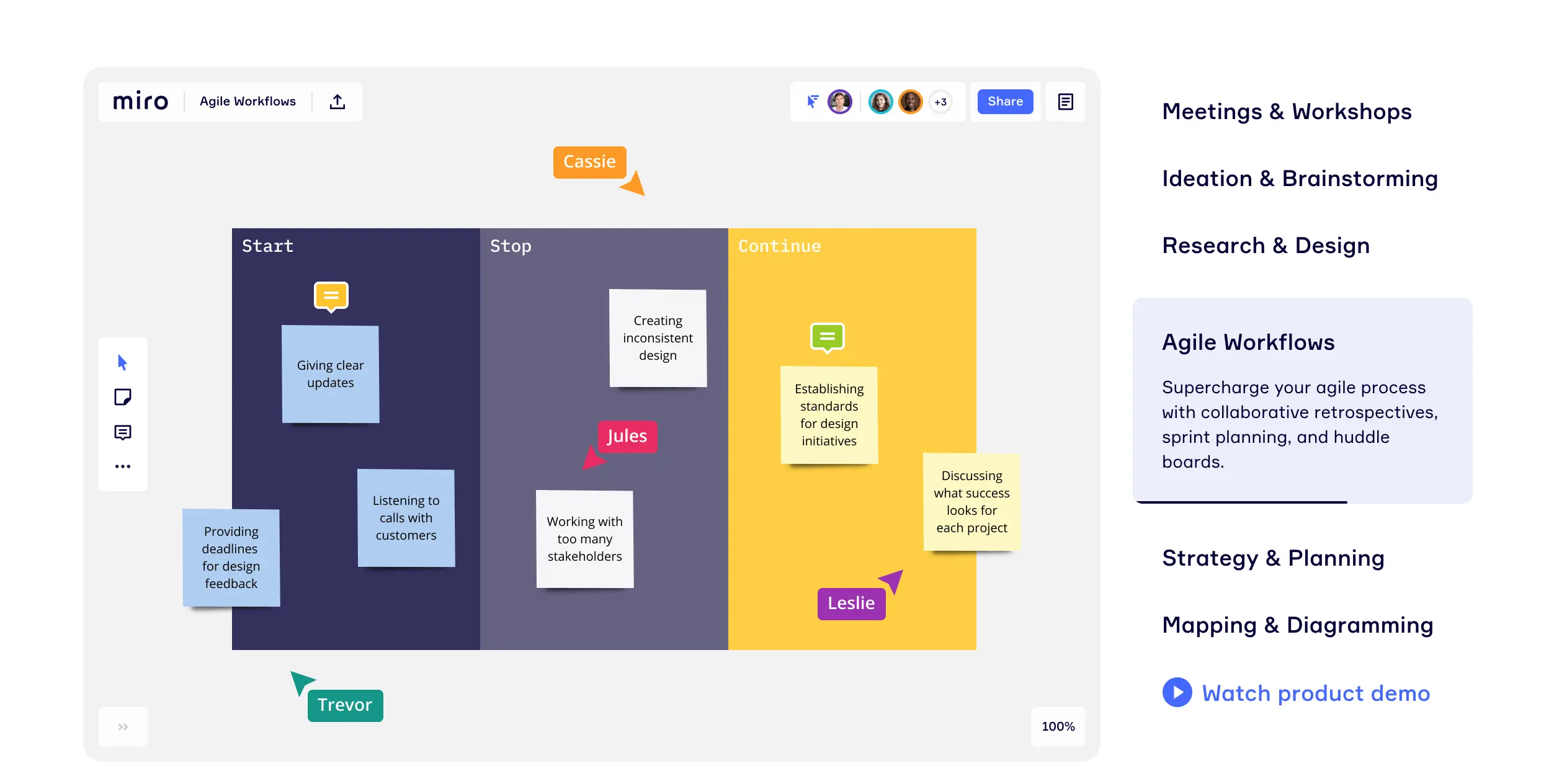Show the +3 additional collaborators

pyautogui.click(x=940, y=102)
